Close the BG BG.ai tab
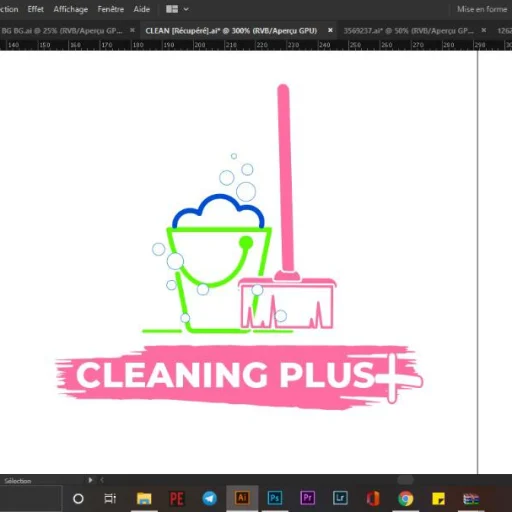512x512 pixels. pyautogui.click(x=132, y=30)
